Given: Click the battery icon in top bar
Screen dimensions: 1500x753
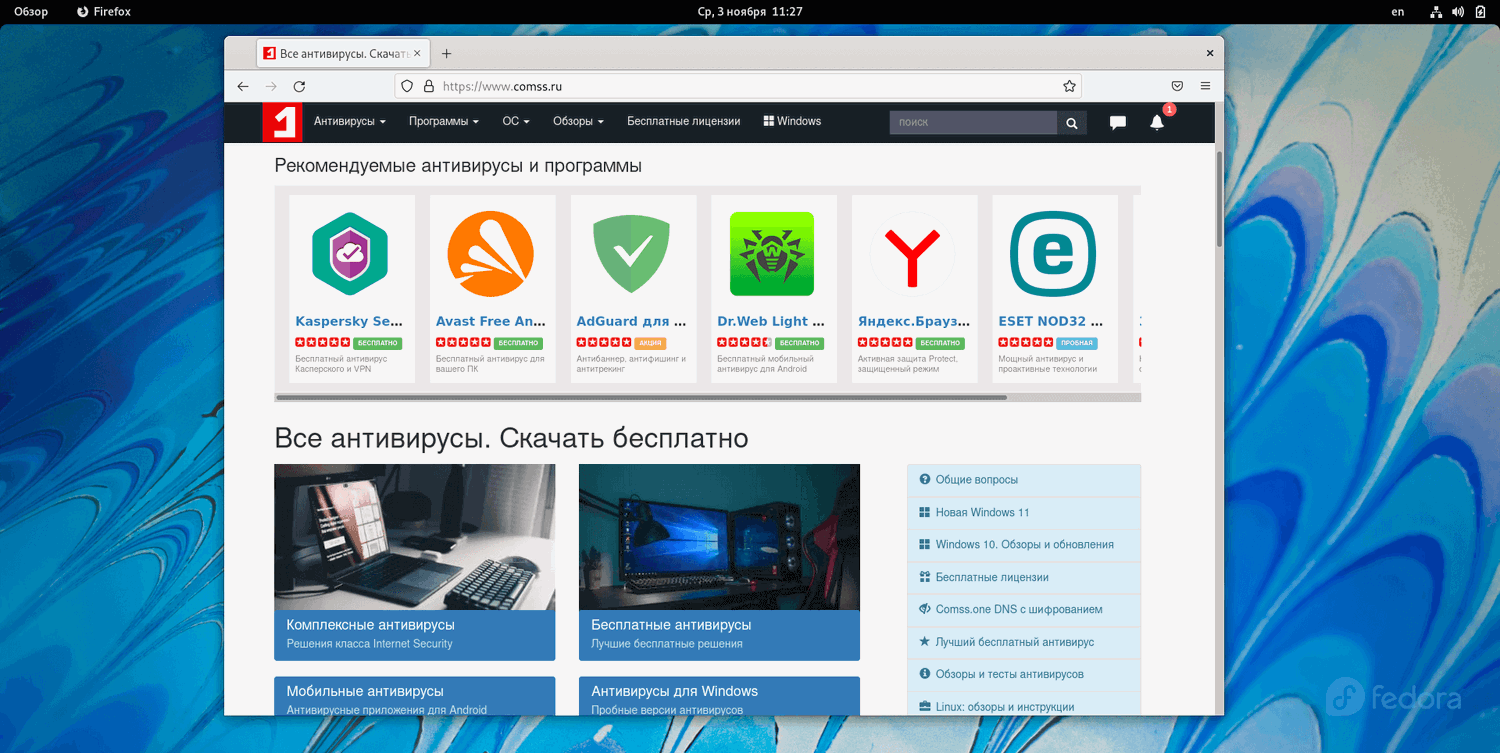Looking at the screenshot, I should coord(1480,12).
